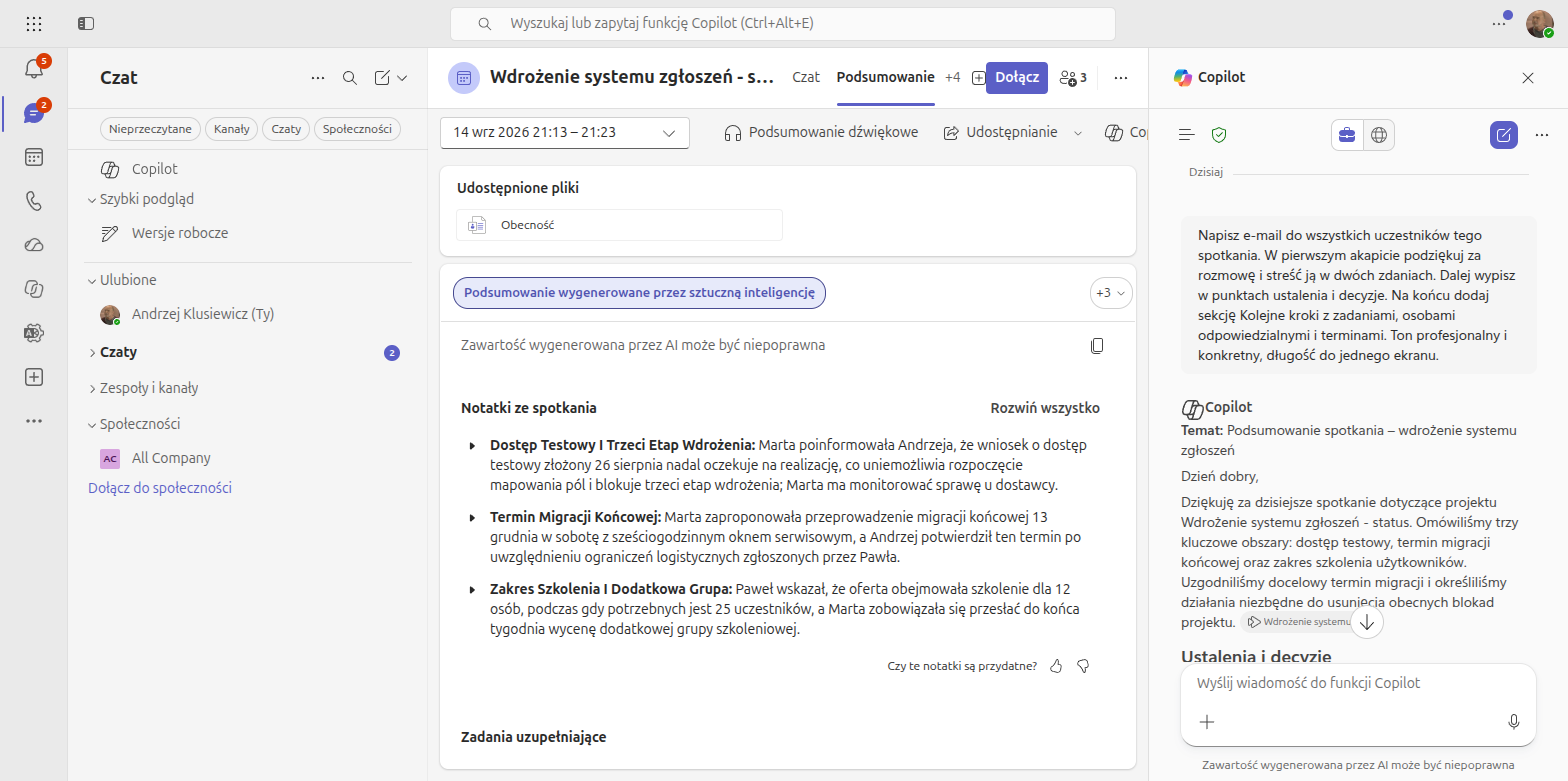Screen dimensions: 1568x781
Task: Open Copilot panel more options ellipsis
Action: (1541, 134)
